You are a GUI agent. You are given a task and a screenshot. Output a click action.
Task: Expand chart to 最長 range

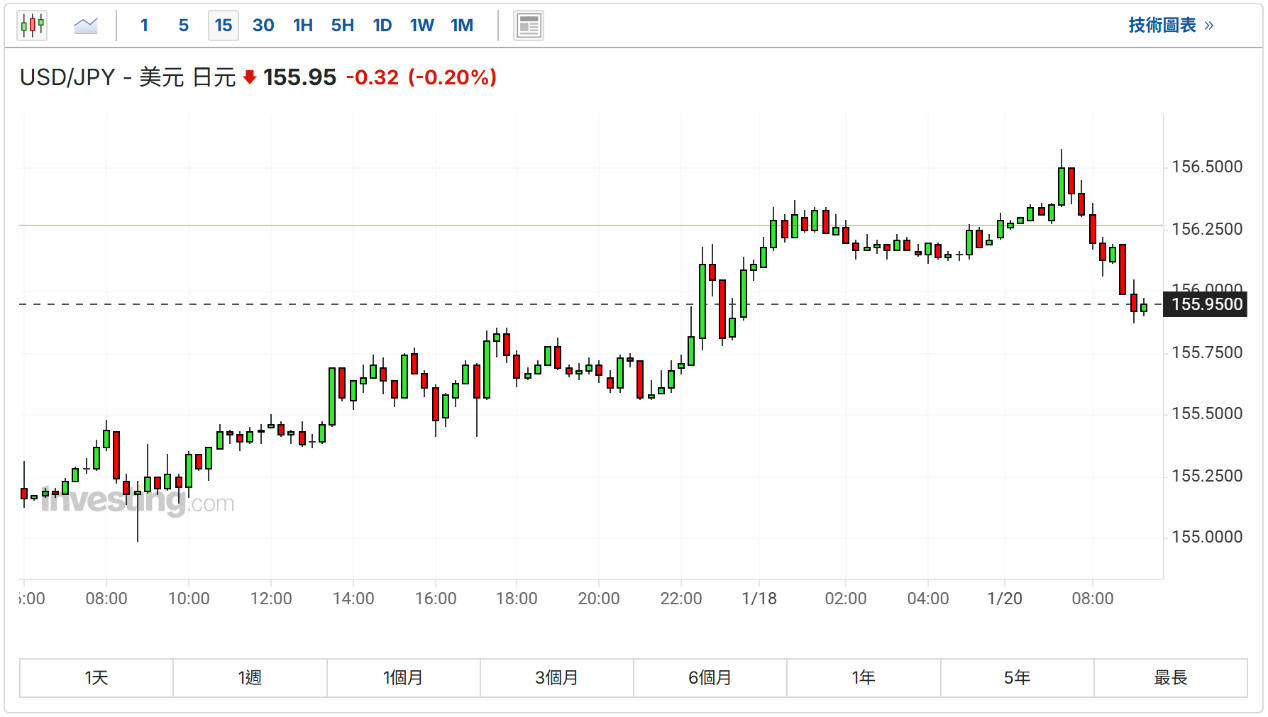point(1170,678)
